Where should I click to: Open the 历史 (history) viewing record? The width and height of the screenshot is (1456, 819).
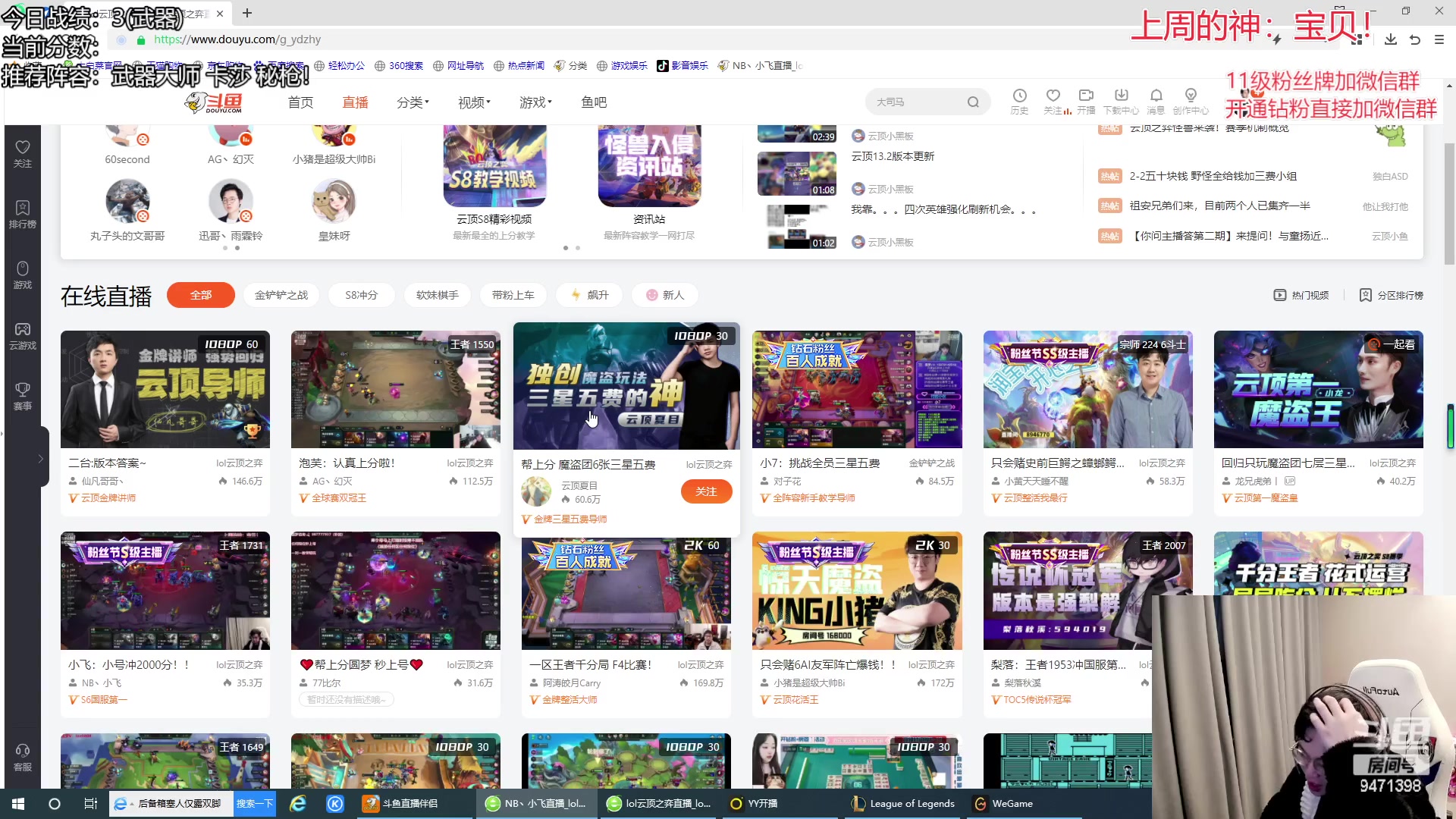tap(1020, 101)
